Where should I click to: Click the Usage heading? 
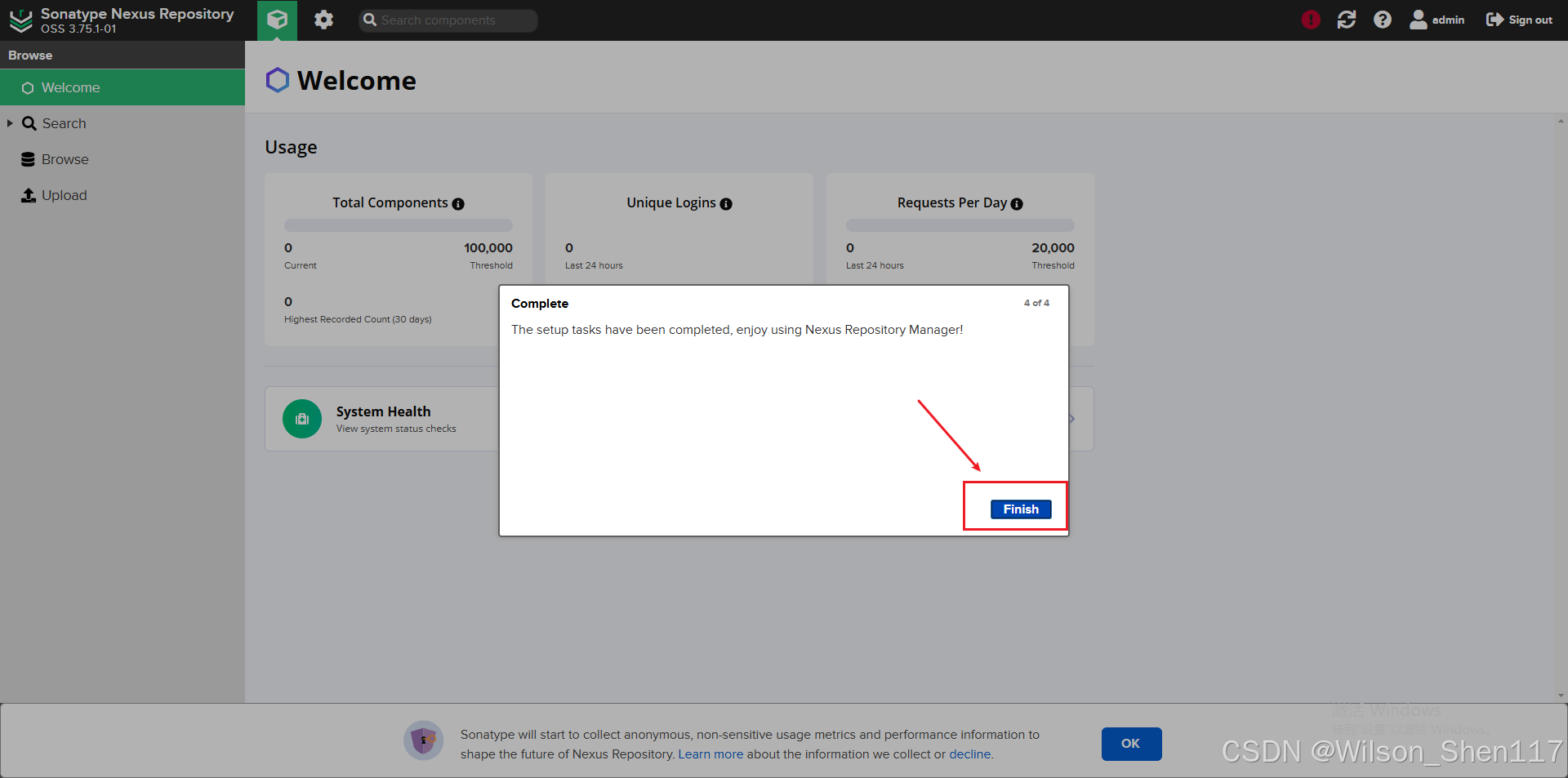pyautogui.click(x=291, y=147)
